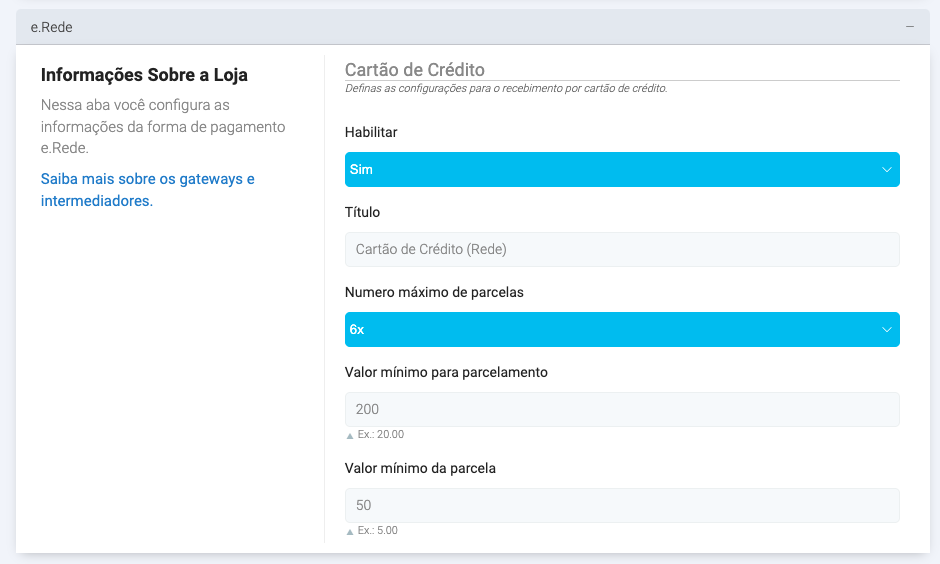Click the "Valor mínimo para parcelamento" label

tap(446, 372)
